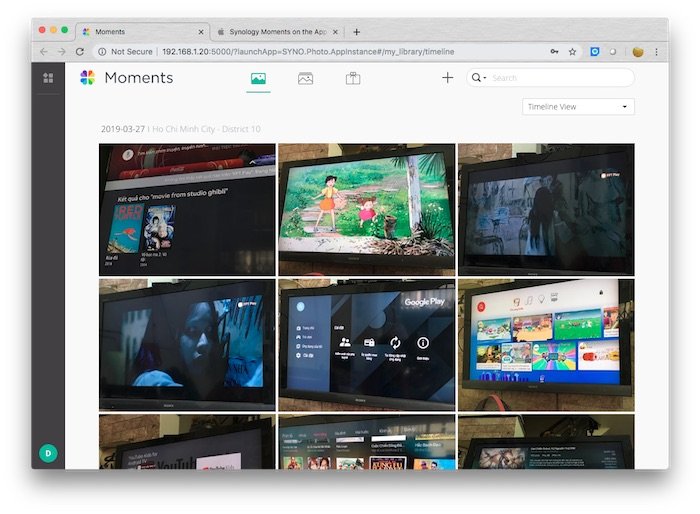Open the YouTube Kids home screen photo

coord(546,345)
